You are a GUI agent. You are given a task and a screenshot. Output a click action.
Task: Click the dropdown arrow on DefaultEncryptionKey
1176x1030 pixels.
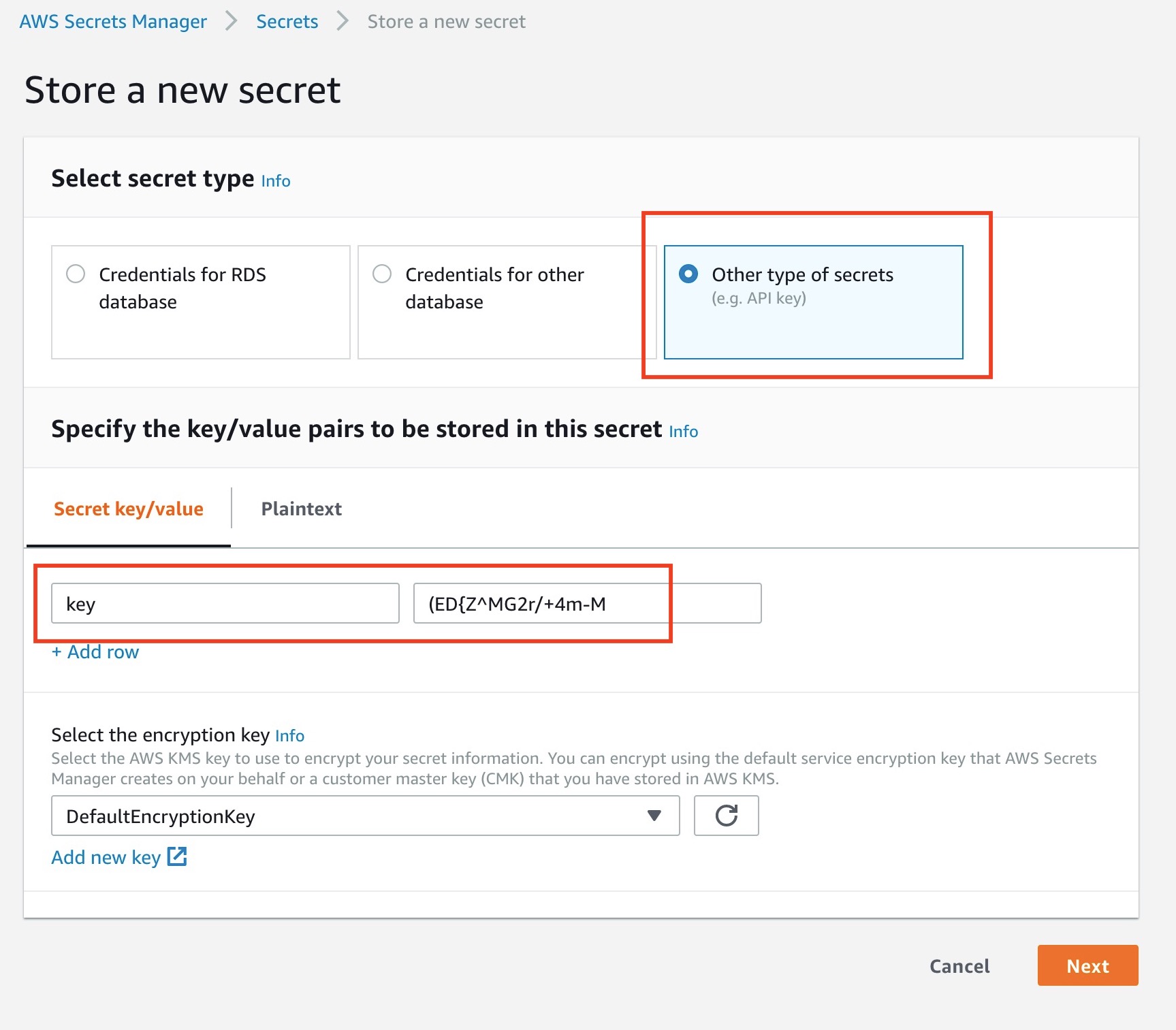(654, 816)
